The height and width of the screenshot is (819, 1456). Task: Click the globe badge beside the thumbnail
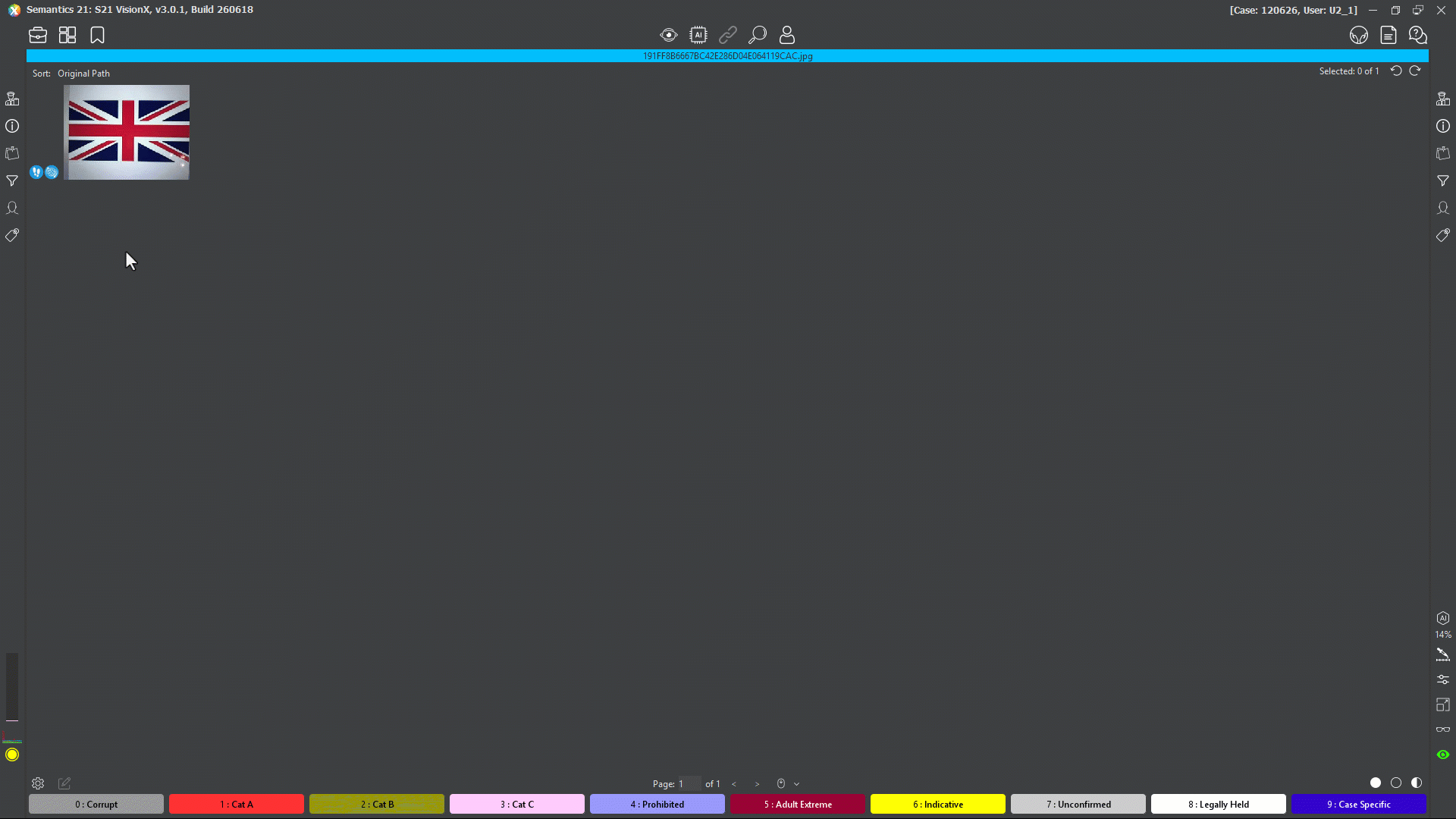pyautogui.click(x=52, y=172)
